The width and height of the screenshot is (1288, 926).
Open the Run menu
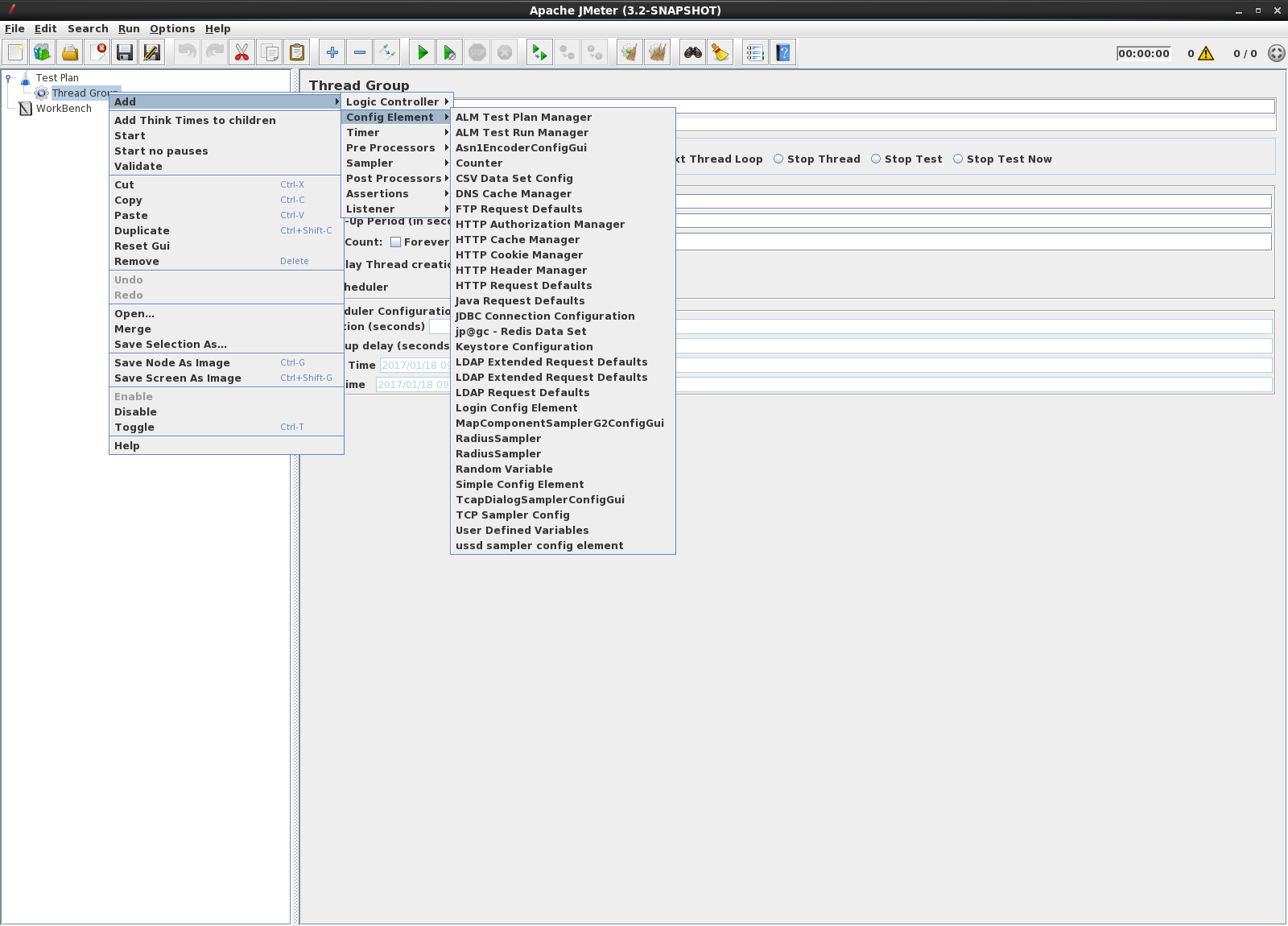(128, 28)
